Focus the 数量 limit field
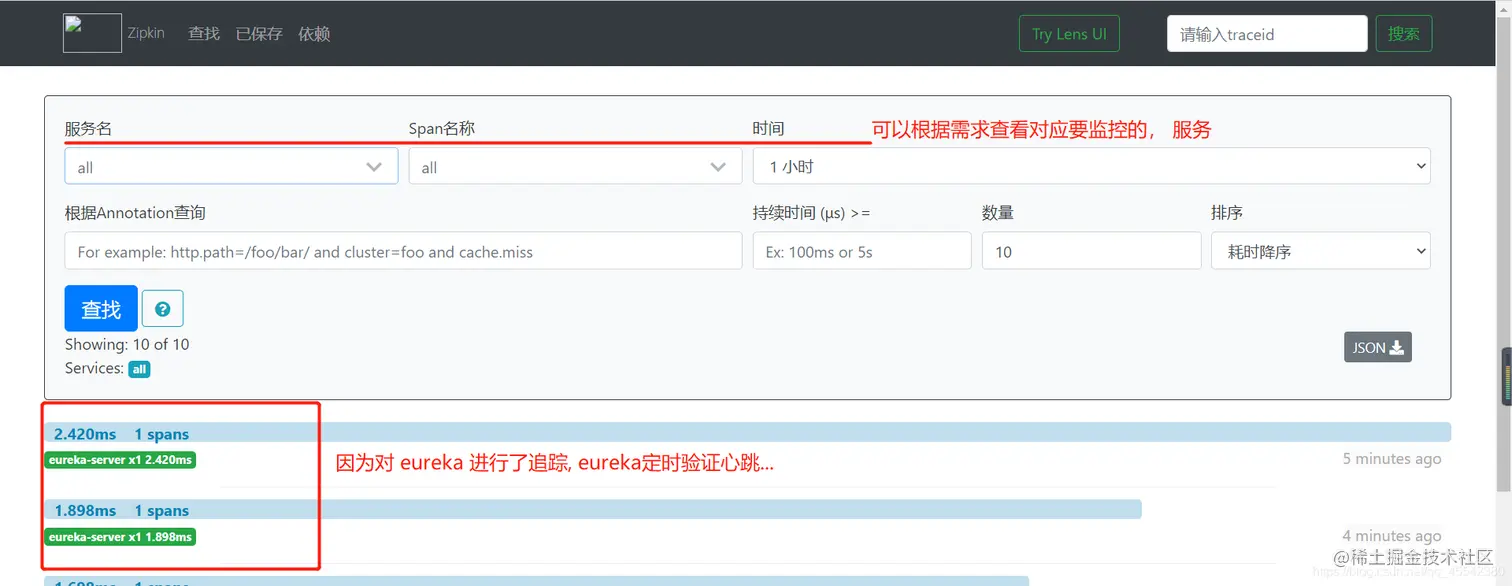The width and height of the screenshot is (1512, 586). tap(1091, 251)
